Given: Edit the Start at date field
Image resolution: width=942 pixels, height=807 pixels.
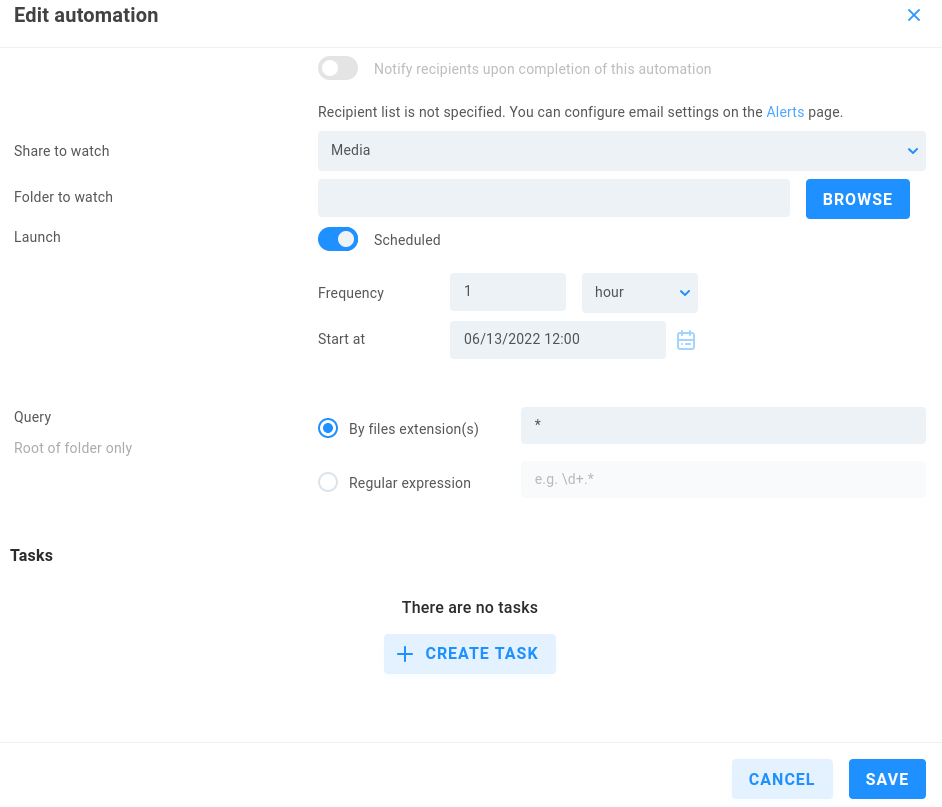Looking at the screenshot, I should [558, 340].
